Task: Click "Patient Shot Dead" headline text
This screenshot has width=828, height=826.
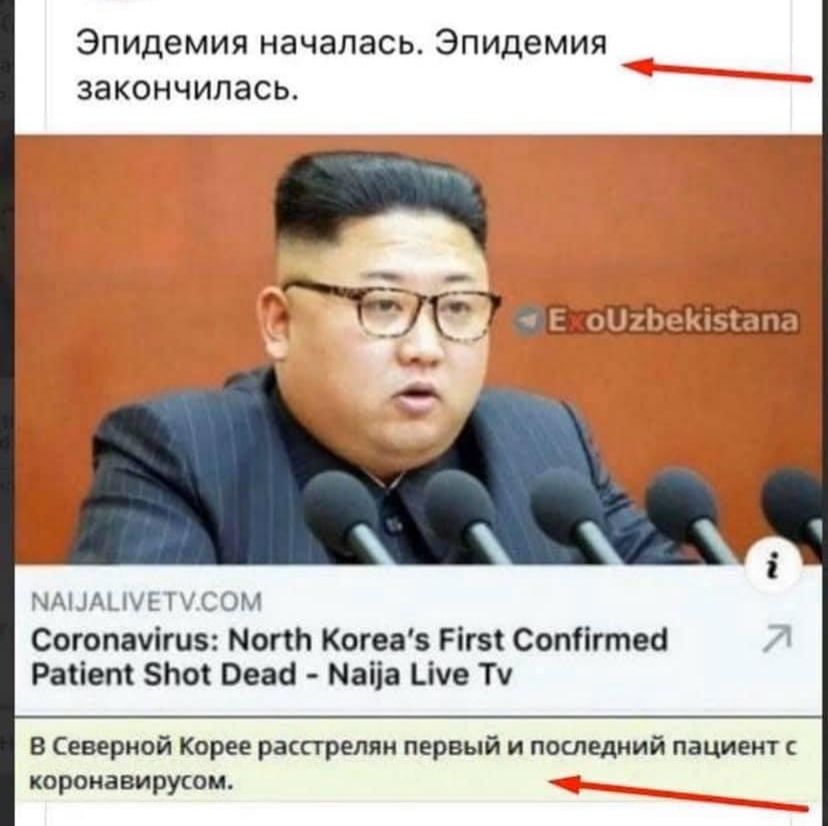Action: pyautogui.click(x=172, y=674)
